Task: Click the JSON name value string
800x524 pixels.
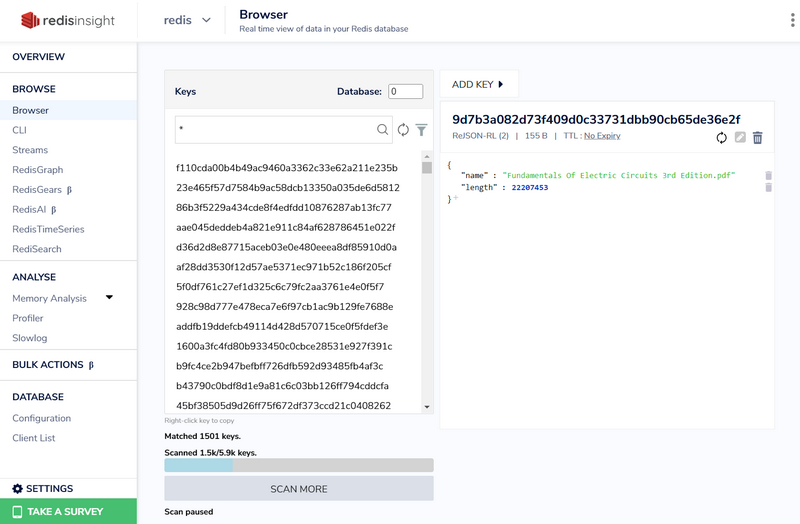Action: tap(618, 175)
